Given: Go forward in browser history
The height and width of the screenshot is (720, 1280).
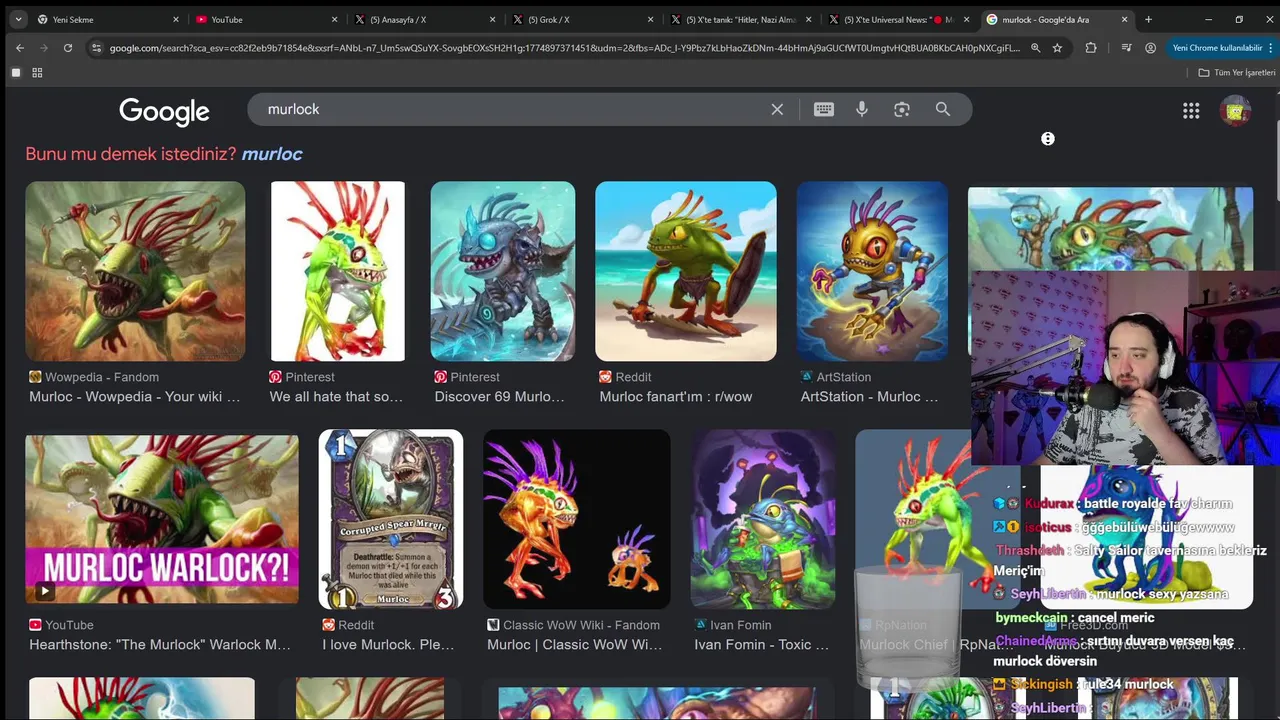Looking at the screenshot, I should [43, 47].
